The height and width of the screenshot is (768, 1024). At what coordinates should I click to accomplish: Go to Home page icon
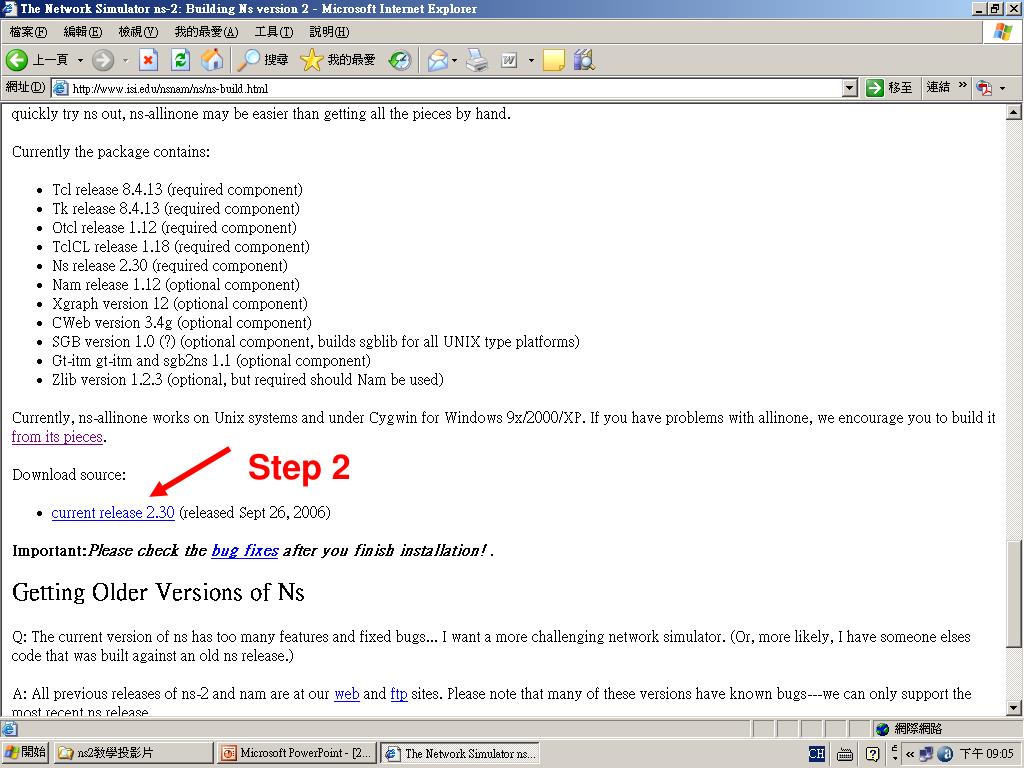pos(212,60)
